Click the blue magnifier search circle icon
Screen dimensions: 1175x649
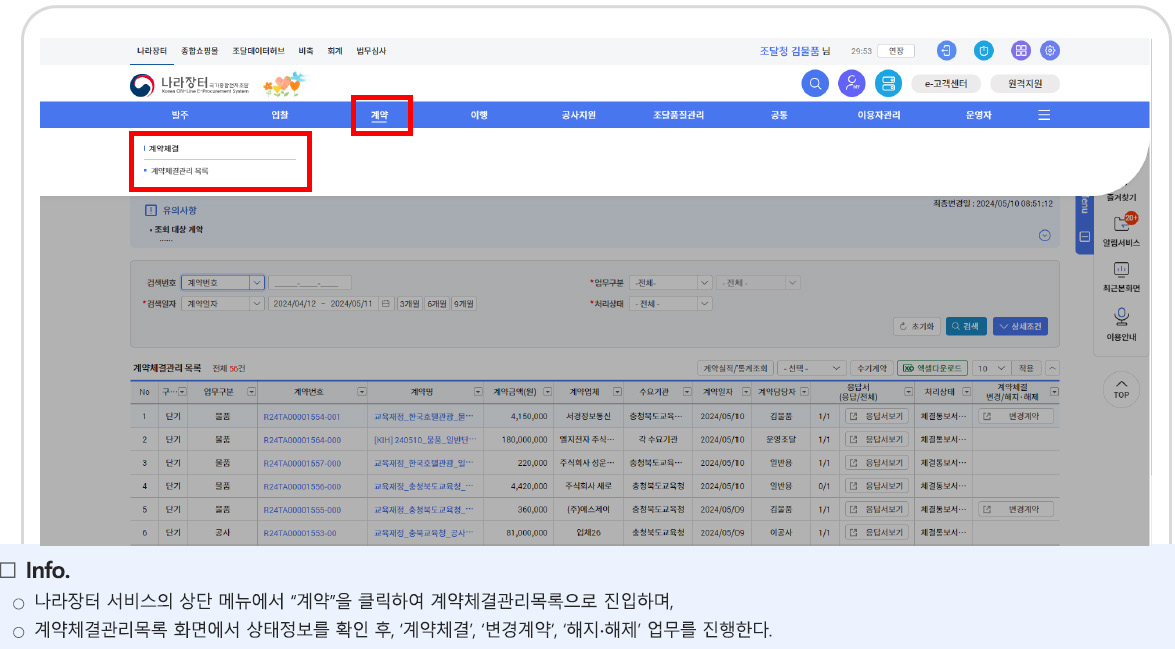click(x=815, y=83)
